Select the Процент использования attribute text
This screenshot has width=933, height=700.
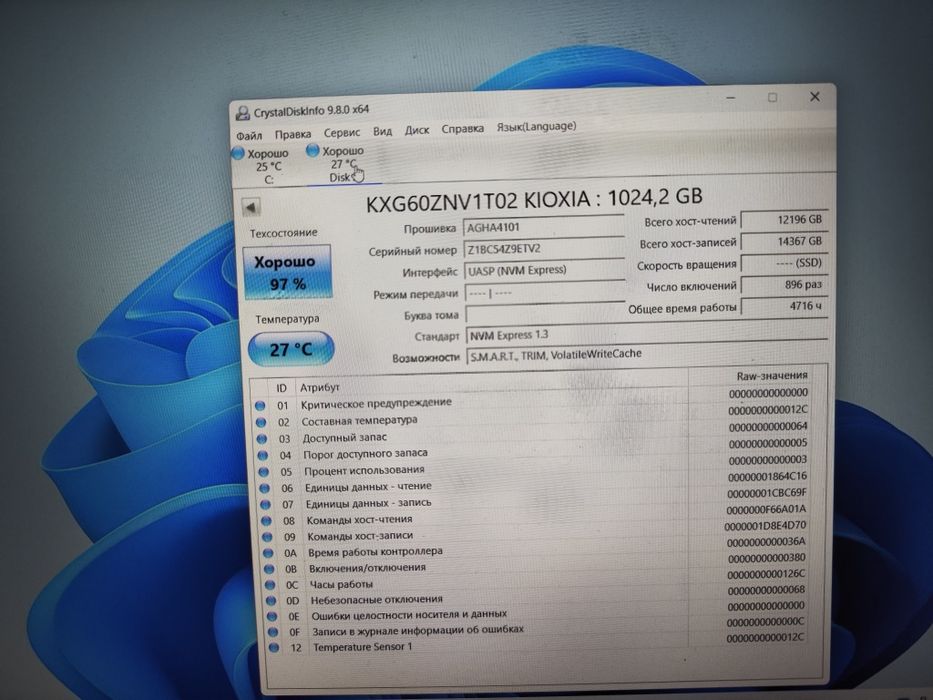click(364, 470)
